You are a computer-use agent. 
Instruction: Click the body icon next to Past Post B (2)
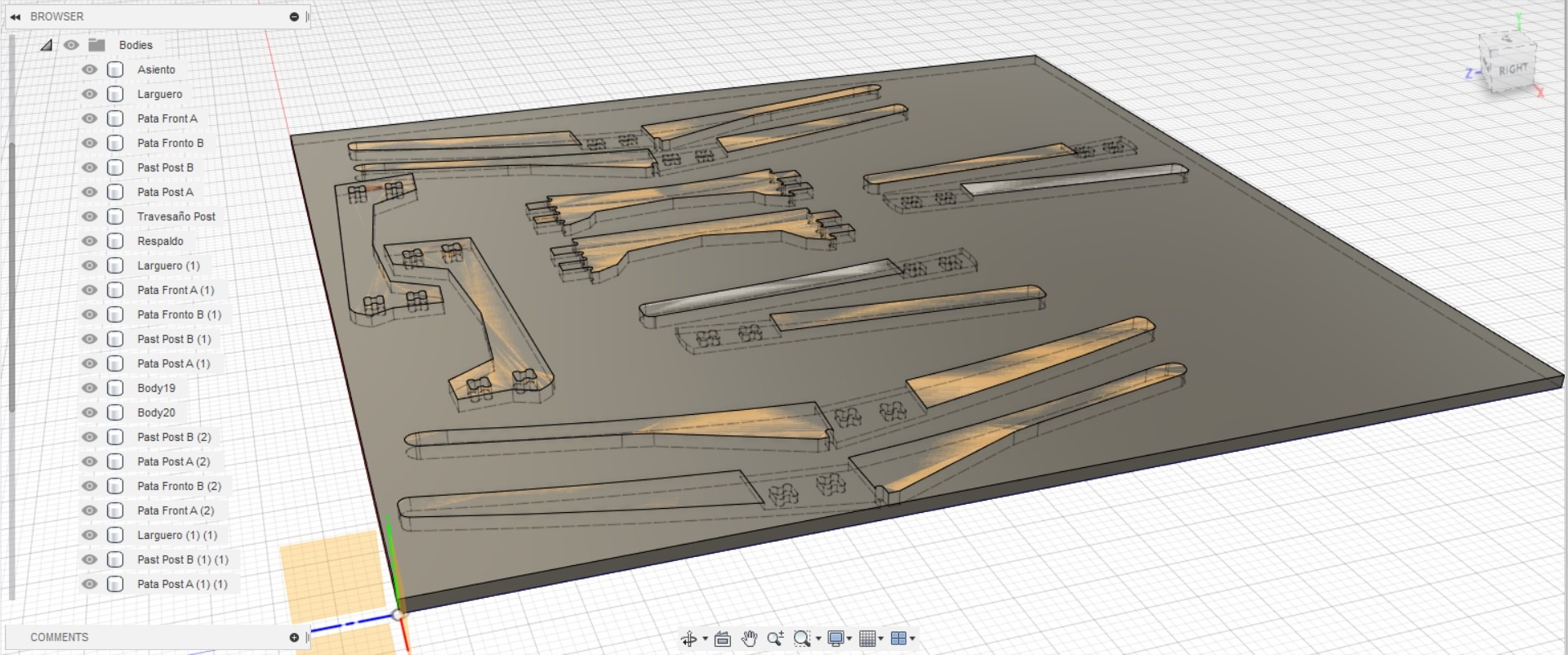pyautogui.click(x=115, y=437)
